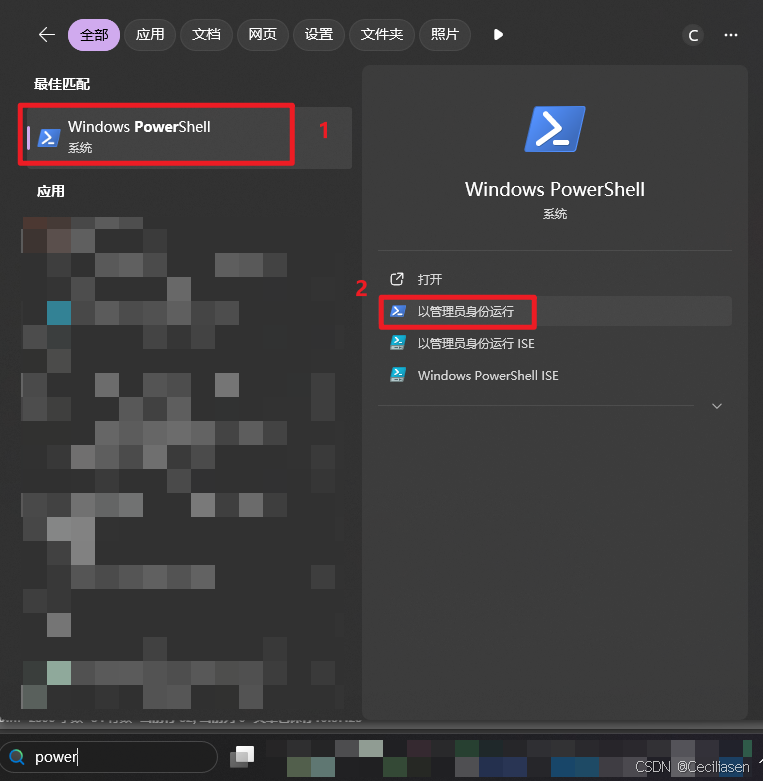
Task: Launch Windows PowerShell ISE
Action: [555, 375]
